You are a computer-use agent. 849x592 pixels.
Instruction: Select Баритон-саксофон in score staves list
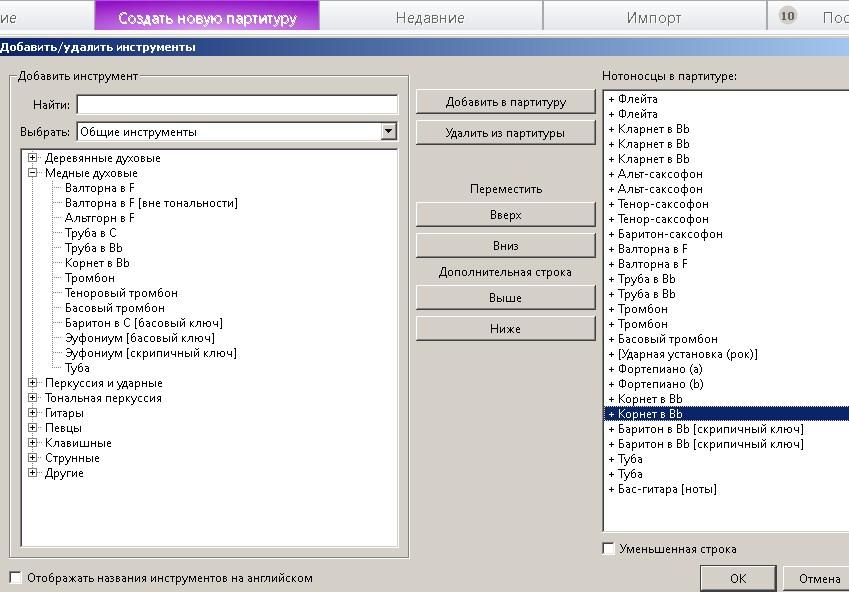pyautogui.click(x=670, y=234)
